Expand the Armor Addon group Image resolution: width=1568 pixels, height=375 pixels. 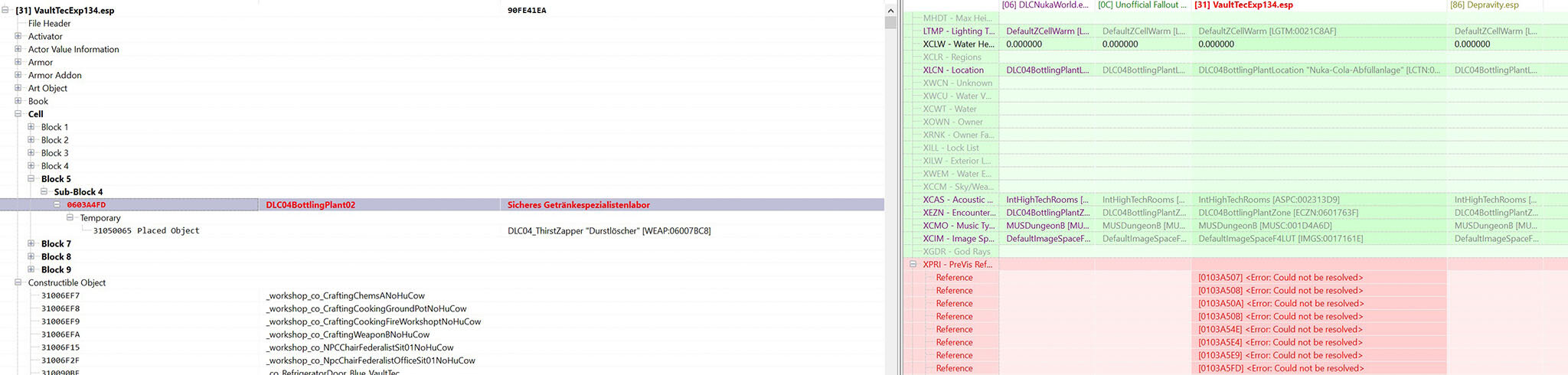(18, 75)
